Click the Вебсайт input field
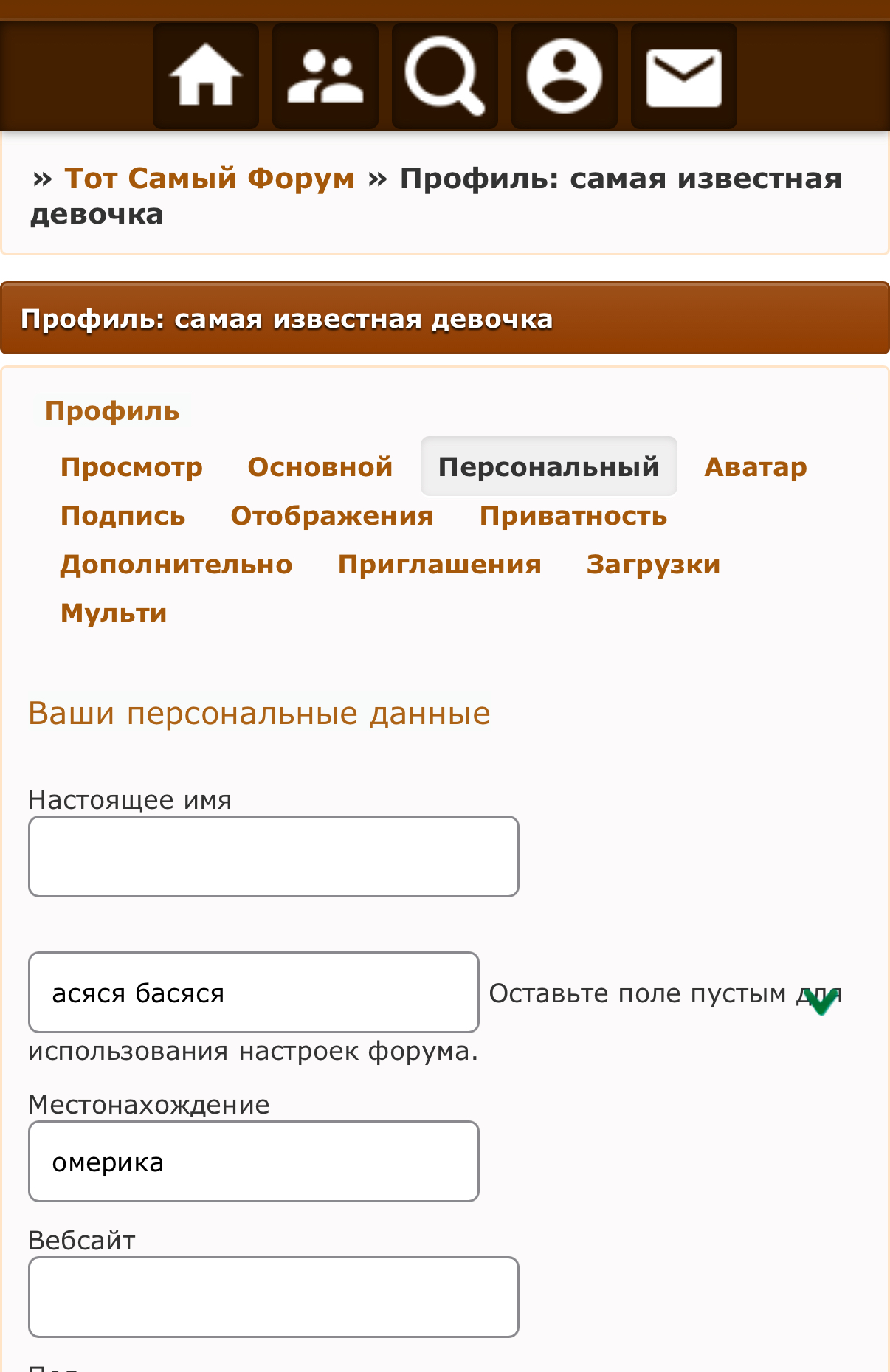The image size is (890, 1372). point(274,1297)
